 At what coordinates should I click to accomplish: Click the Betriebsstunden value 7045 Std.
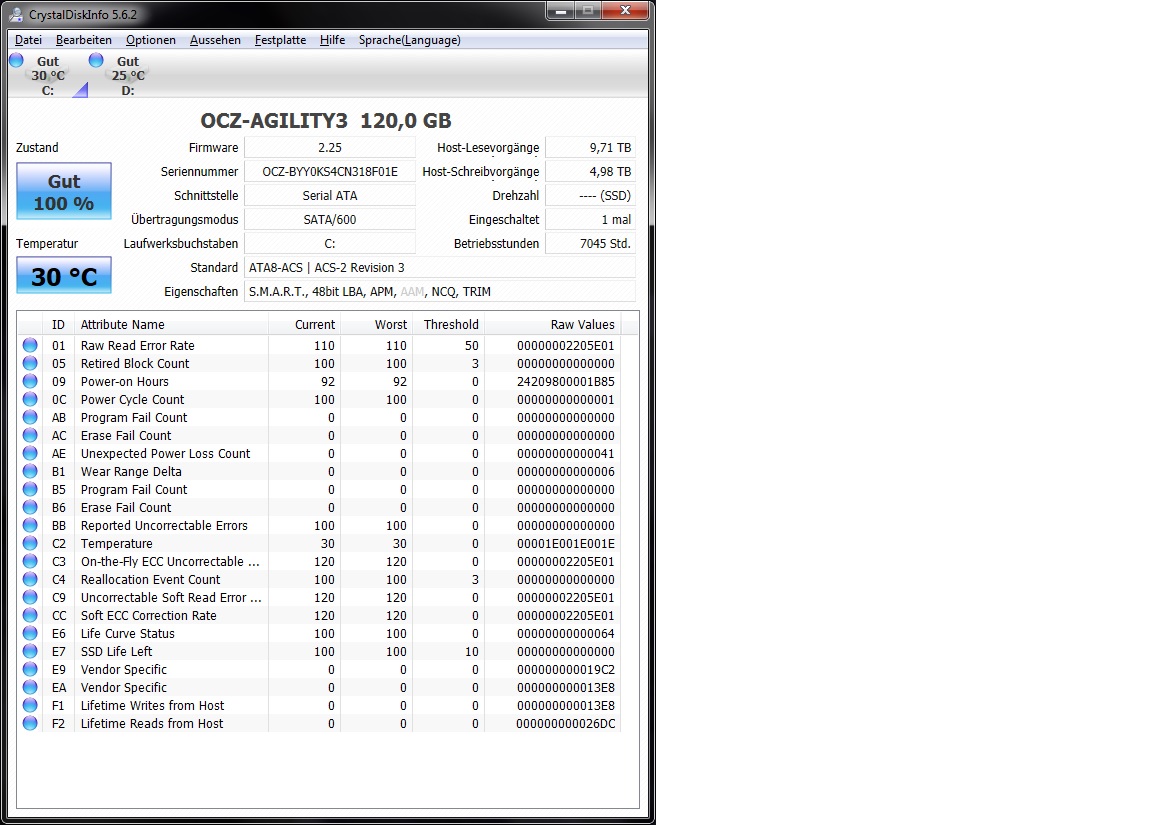[x=591, y=243]
